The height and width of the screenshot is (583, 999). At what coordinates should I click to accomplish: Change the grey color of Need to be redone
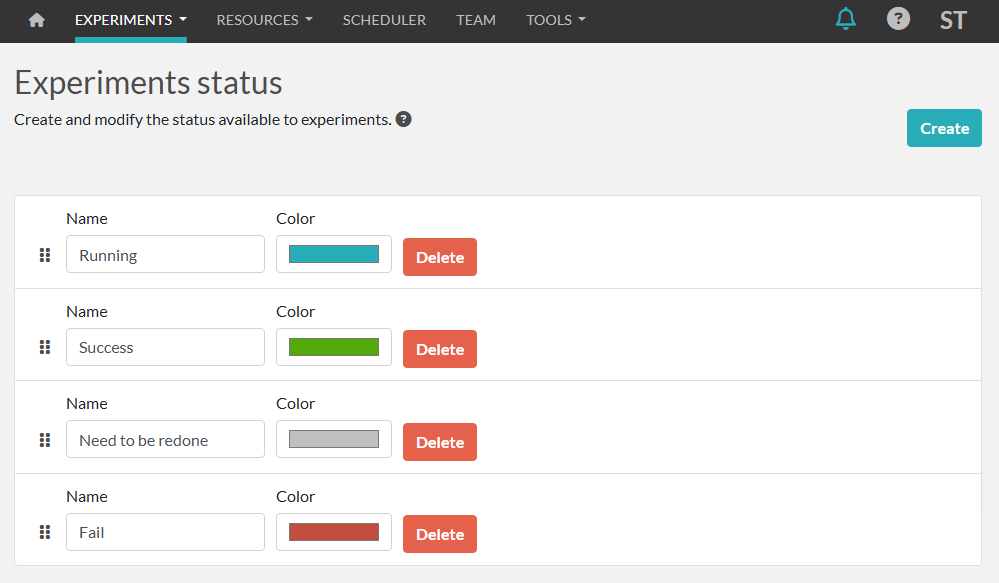click(x=334, y=439)
